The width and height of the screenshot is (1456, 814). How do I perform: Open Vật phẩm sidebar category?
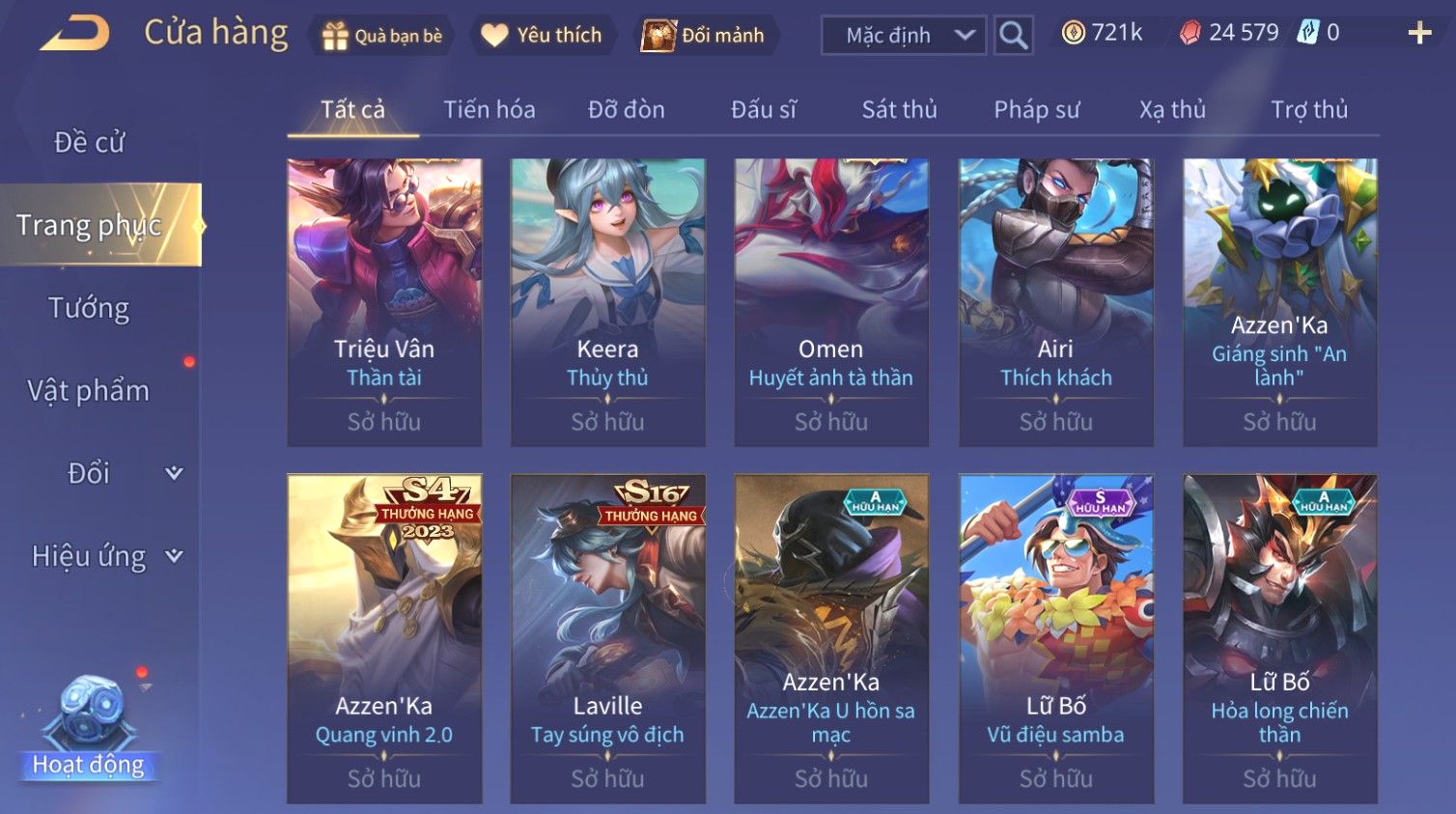[89, 390]
